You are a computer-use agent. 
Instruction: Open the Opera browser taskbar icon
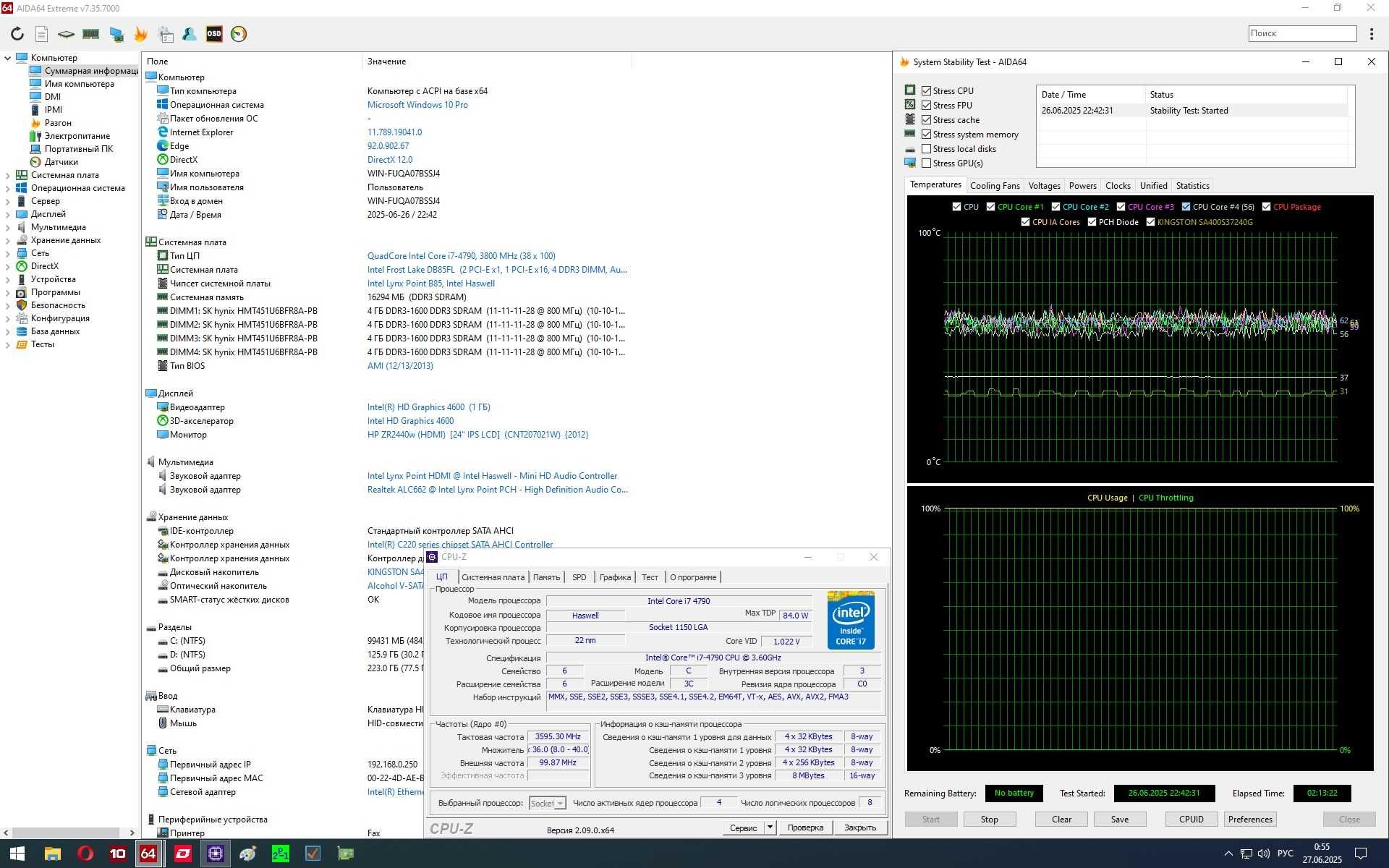pyautogui.click(x=85, y=854)
